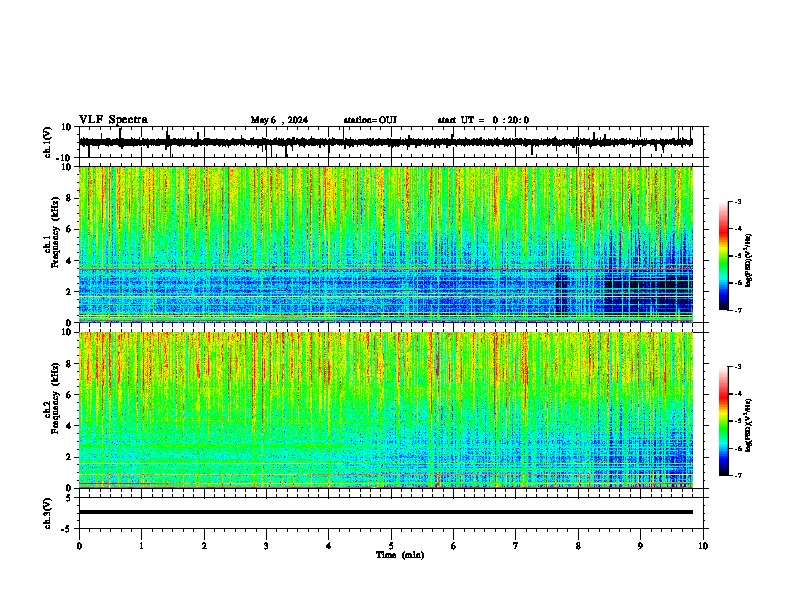Select the date 'May 6, 2024'
Image resolution: width=792 pixels, height=612 pixels.
(x=279, y=120)
